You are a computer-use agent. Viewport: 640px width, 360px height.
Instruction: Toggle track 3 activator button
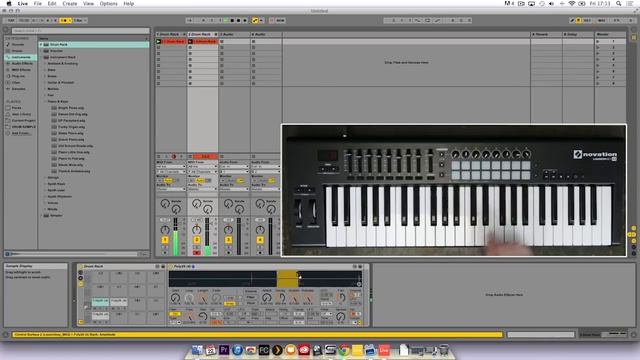pos(228,240)
